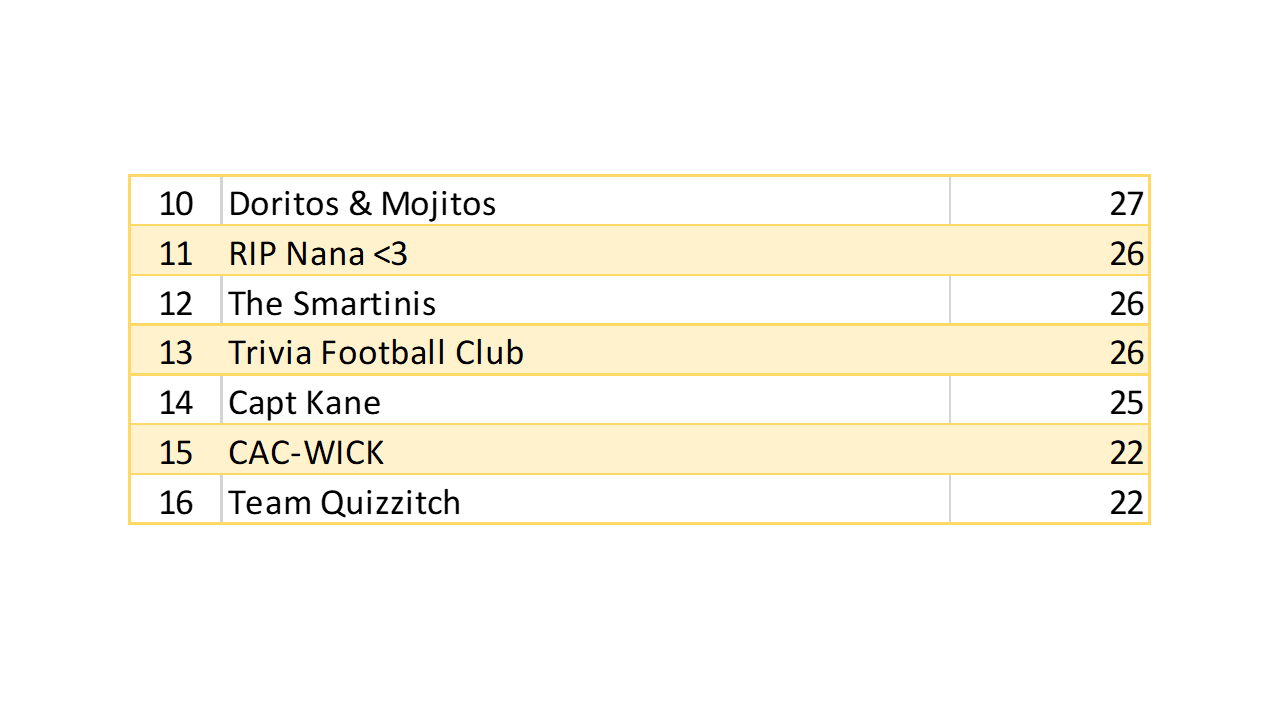This screenshot has height=720, width=1280.
Task: Select Team Quizzitch's score of 22
Action: click(1126, 502)
